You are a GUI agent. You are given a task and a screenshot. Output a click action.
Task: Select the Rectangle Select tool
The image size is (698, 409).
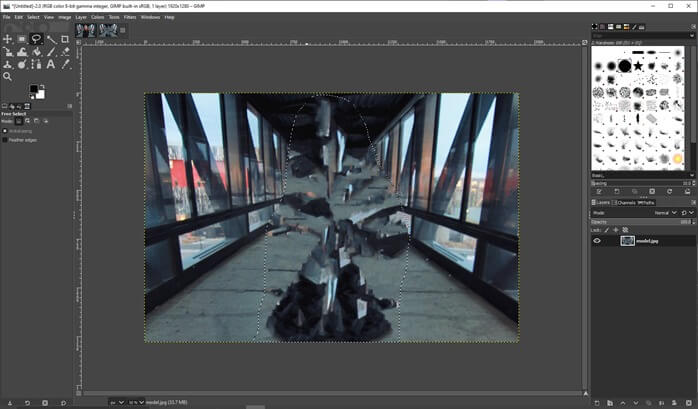point(22,39)
